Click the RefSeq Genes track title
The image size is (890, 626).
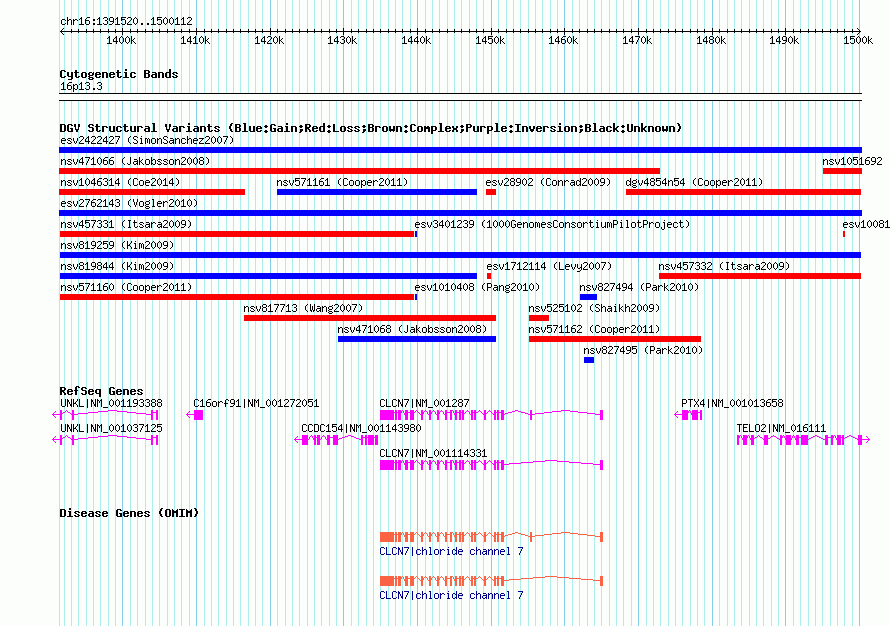point(101,391)
